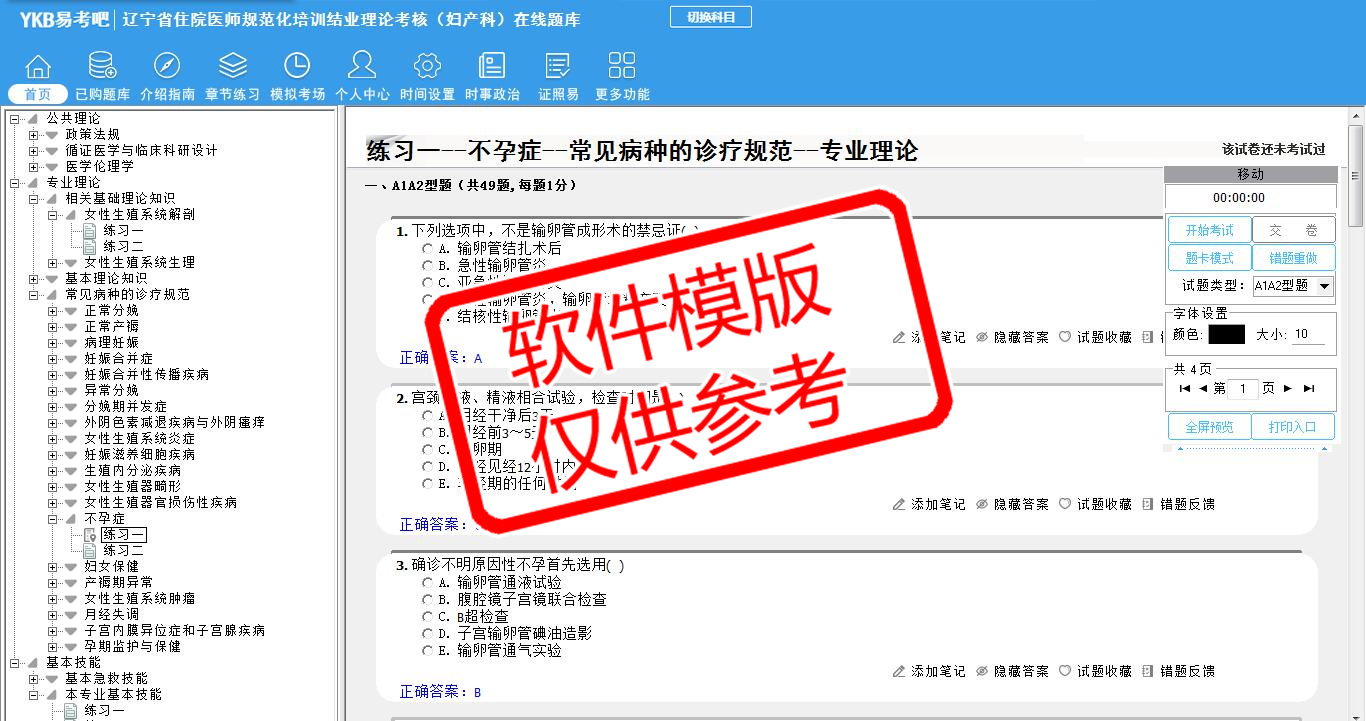This screenshot has width=1366, height=721.
Task: Expand the 政策法规 tree node
Action: point(34,134)
